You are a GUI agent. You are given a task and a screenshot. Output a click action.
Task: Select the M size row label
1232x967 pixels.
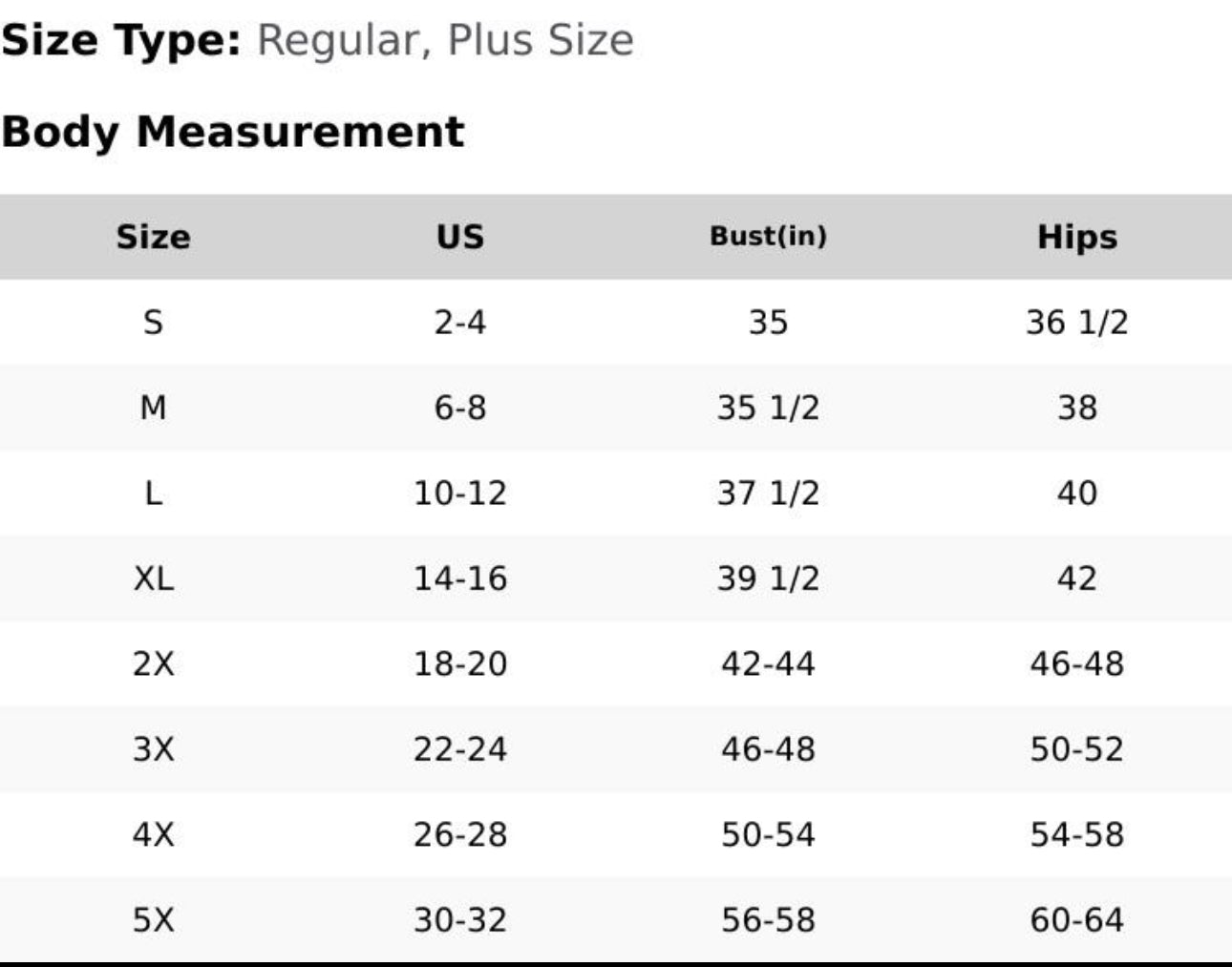(x=153, y=408)
